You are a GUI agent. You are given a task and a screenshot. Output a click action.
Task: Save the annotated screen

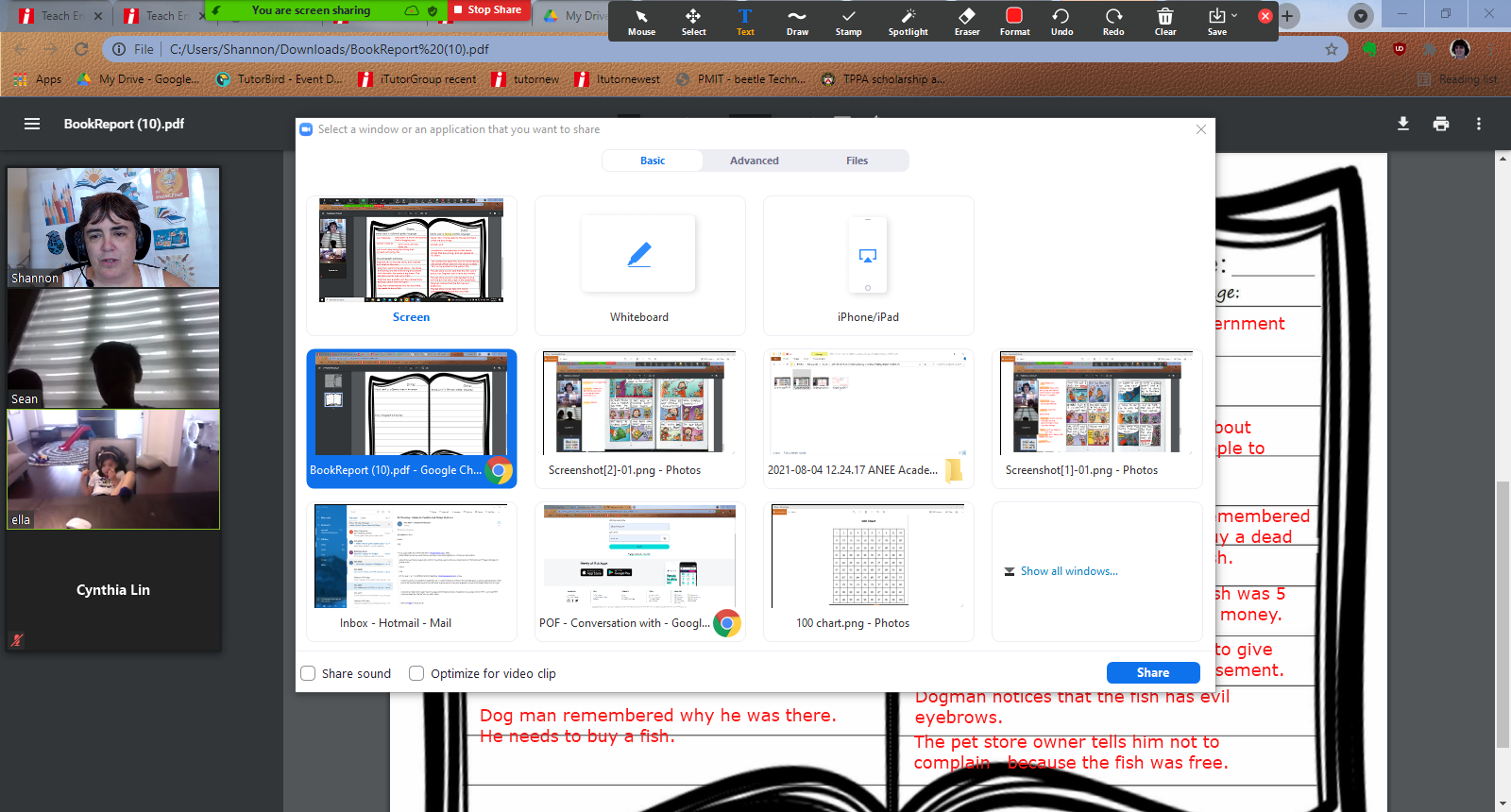[x=1216, y=22]
